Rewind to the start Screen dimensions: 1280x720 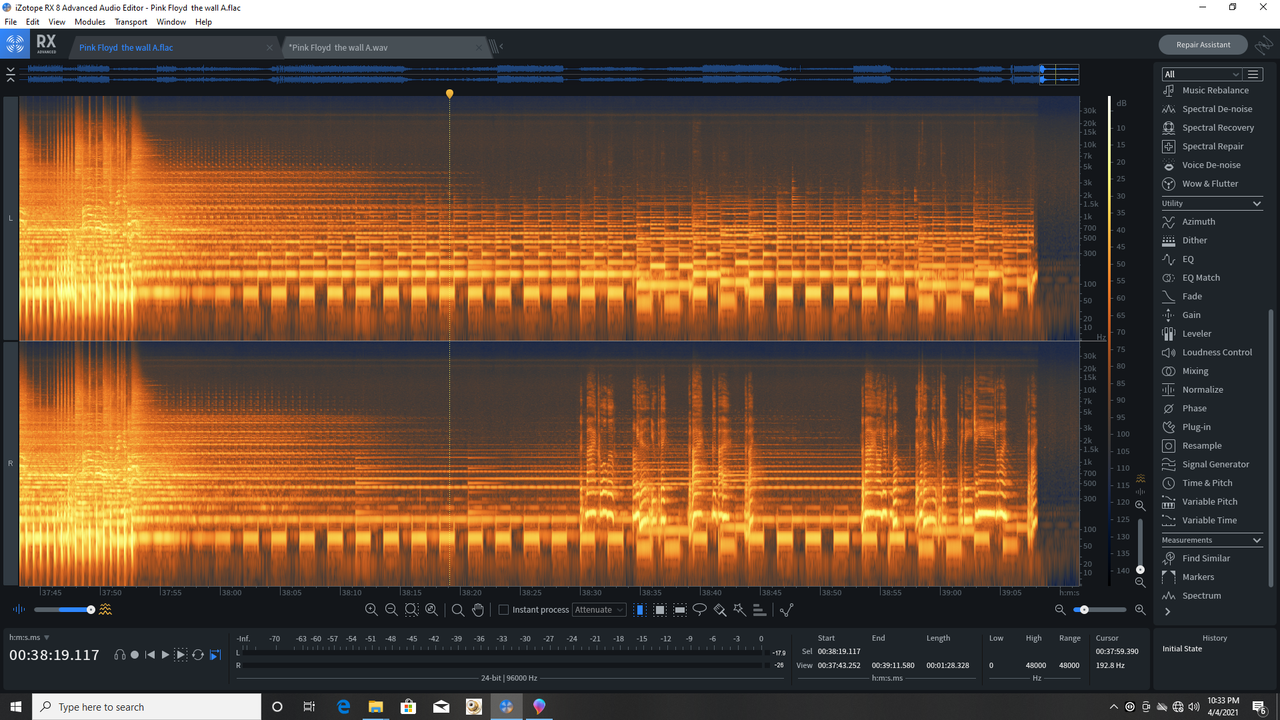click(150, 655)
